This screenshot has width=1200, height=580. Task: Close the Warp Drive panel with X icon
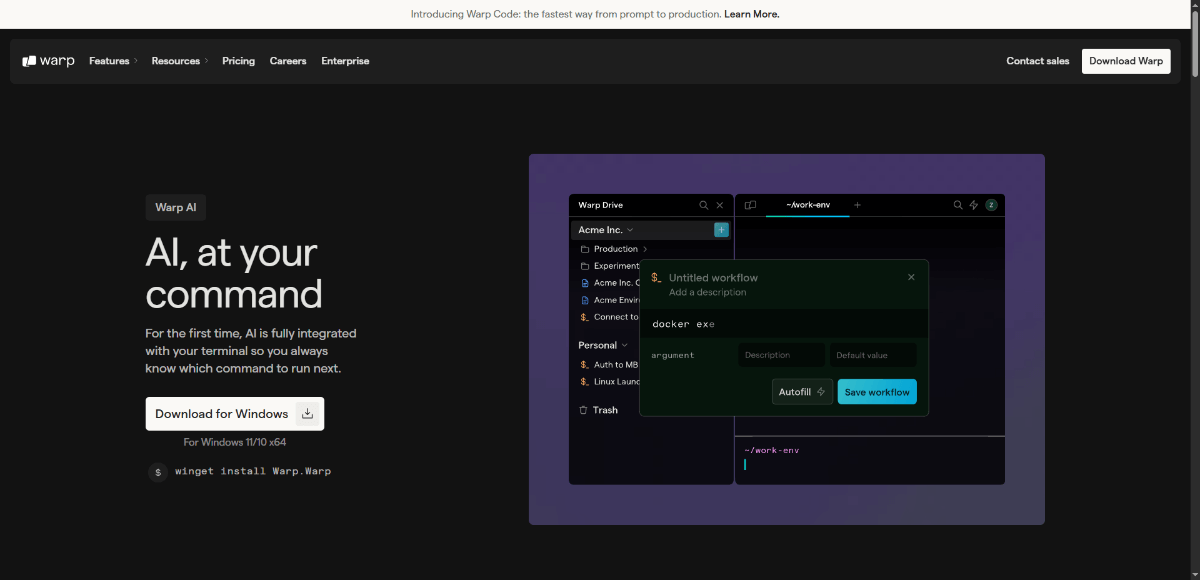pos(720,205)
